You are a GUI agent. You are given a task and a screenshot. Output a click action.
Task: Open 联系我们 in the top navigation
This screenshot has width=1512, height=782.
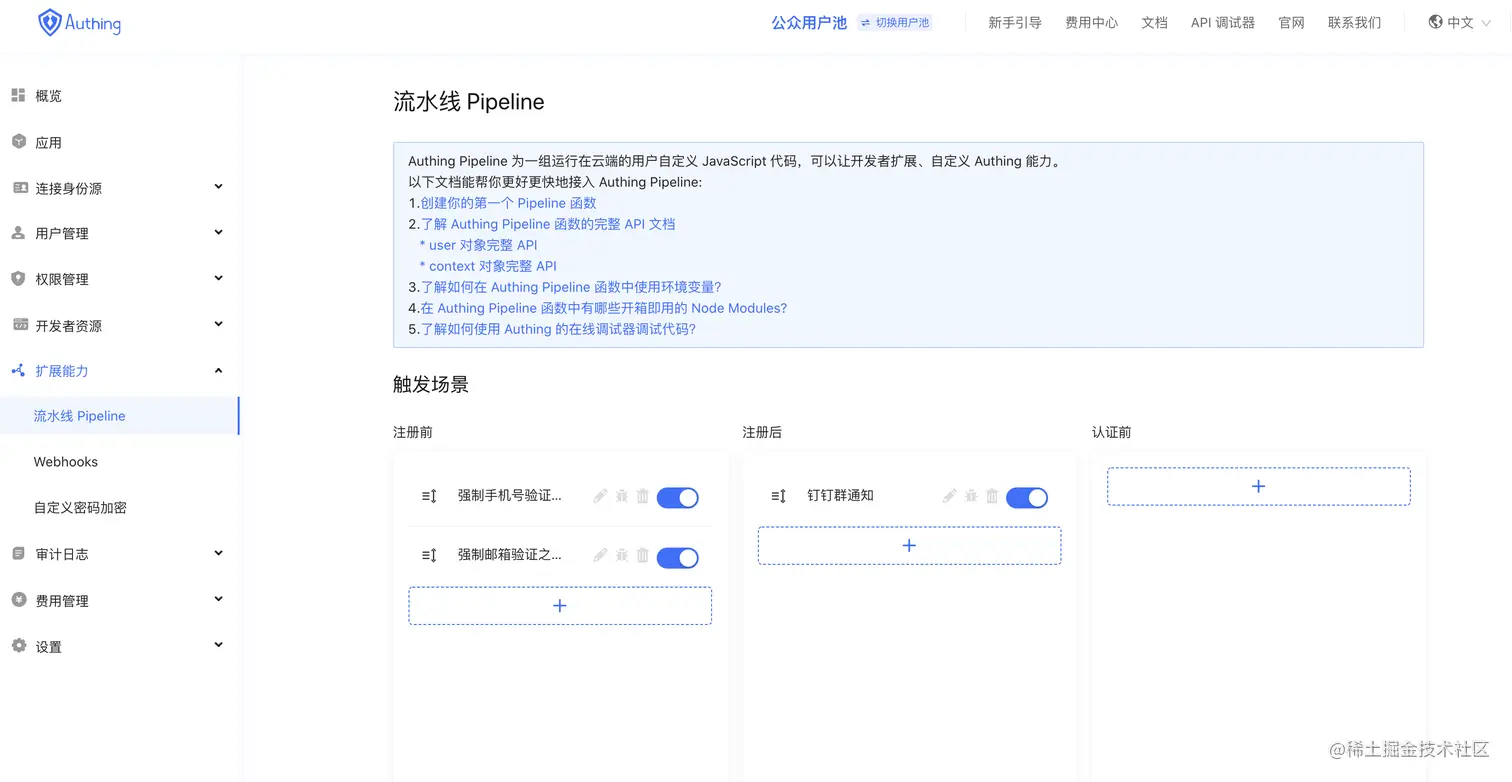point(1354,22)
